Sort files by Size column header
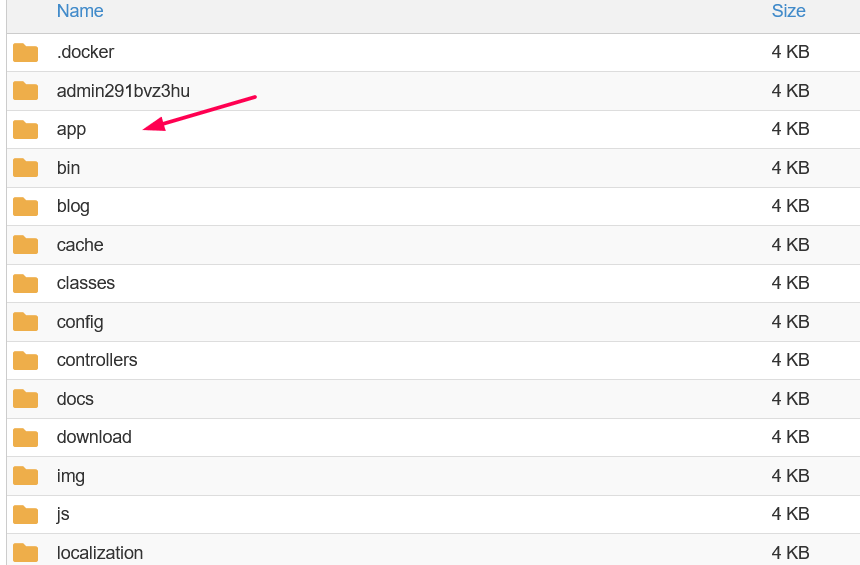Screen dimensions: 860x565 click(788, 11)
